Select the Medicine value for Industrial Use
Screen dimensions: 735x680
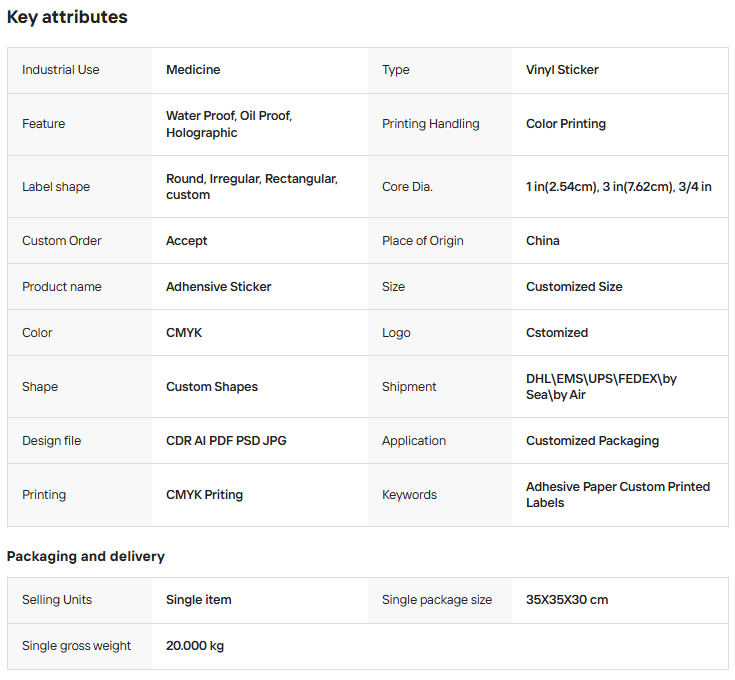coord(193,70)
